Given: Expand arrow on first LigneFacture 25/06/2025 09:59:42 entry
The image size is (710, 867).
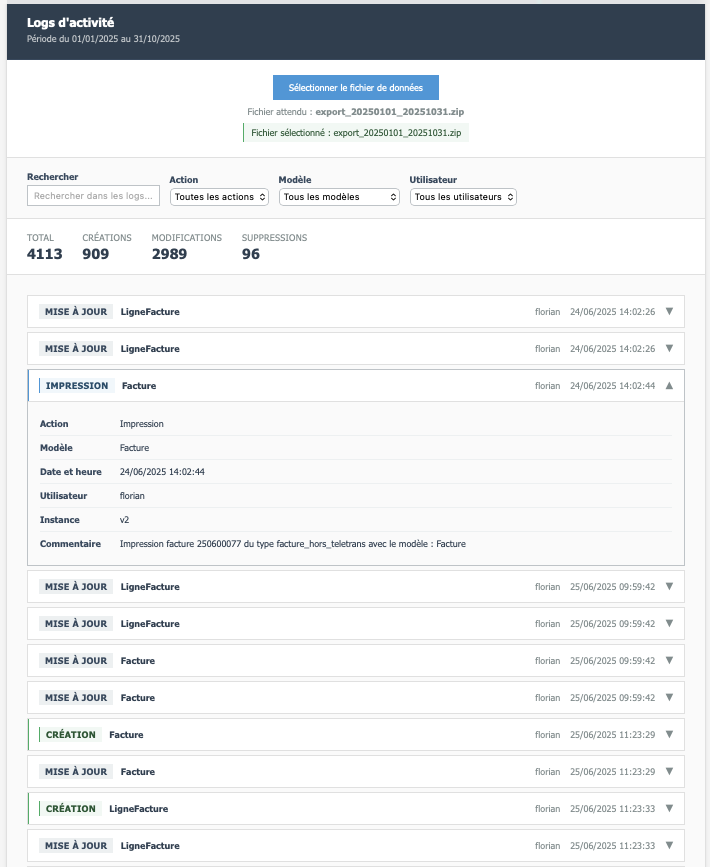Looking at the screenshot, I should (669, 586).
